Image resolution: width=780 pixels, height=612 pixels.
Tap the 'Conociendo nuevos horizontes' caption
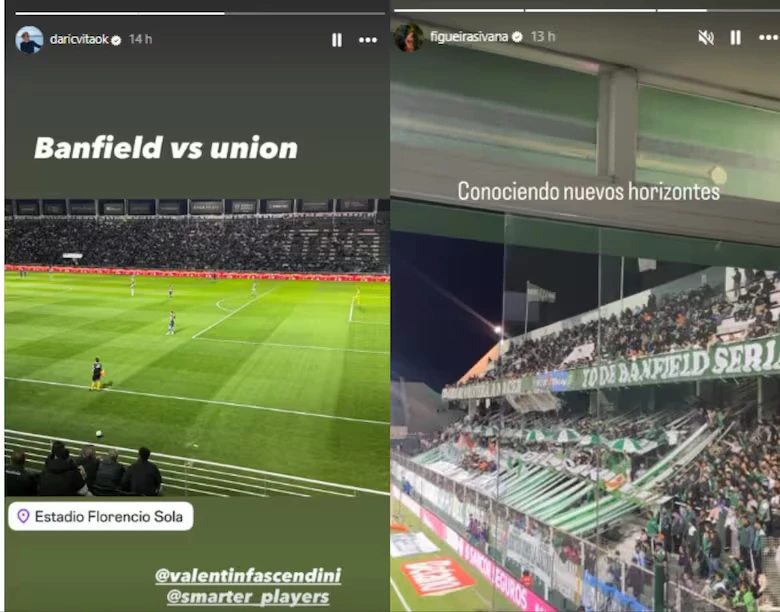[588, 192]
